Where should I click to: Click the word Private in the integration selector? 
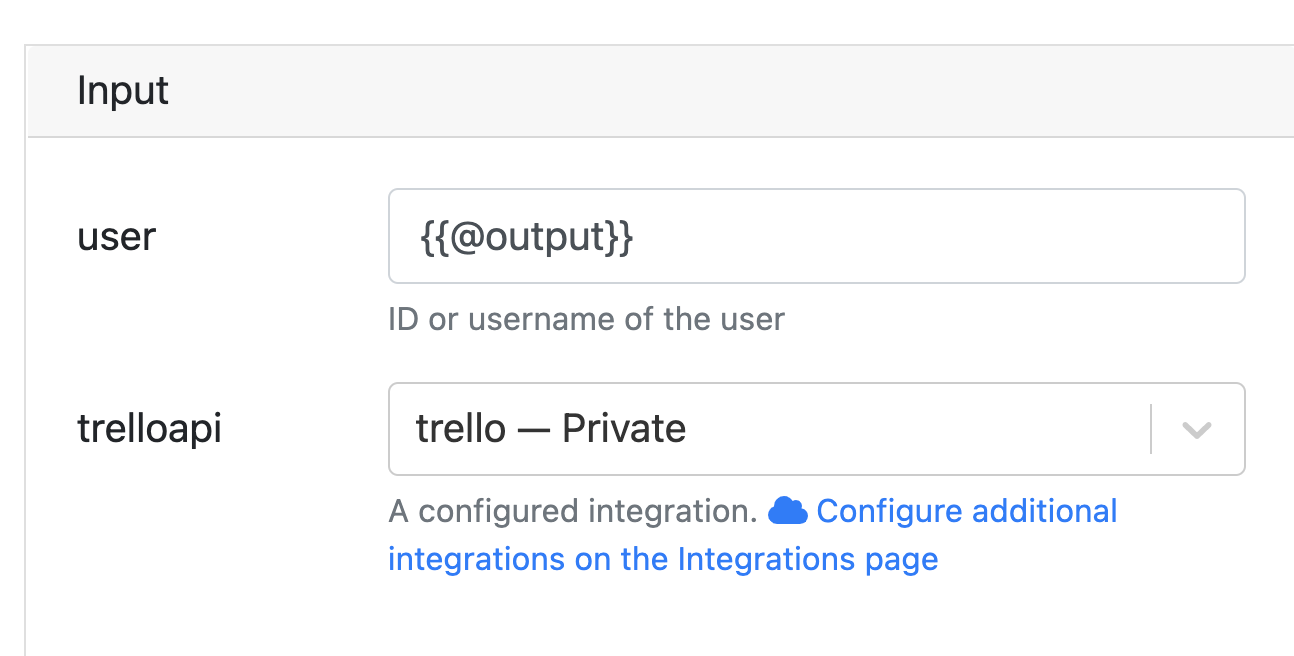tap(628, 428)
